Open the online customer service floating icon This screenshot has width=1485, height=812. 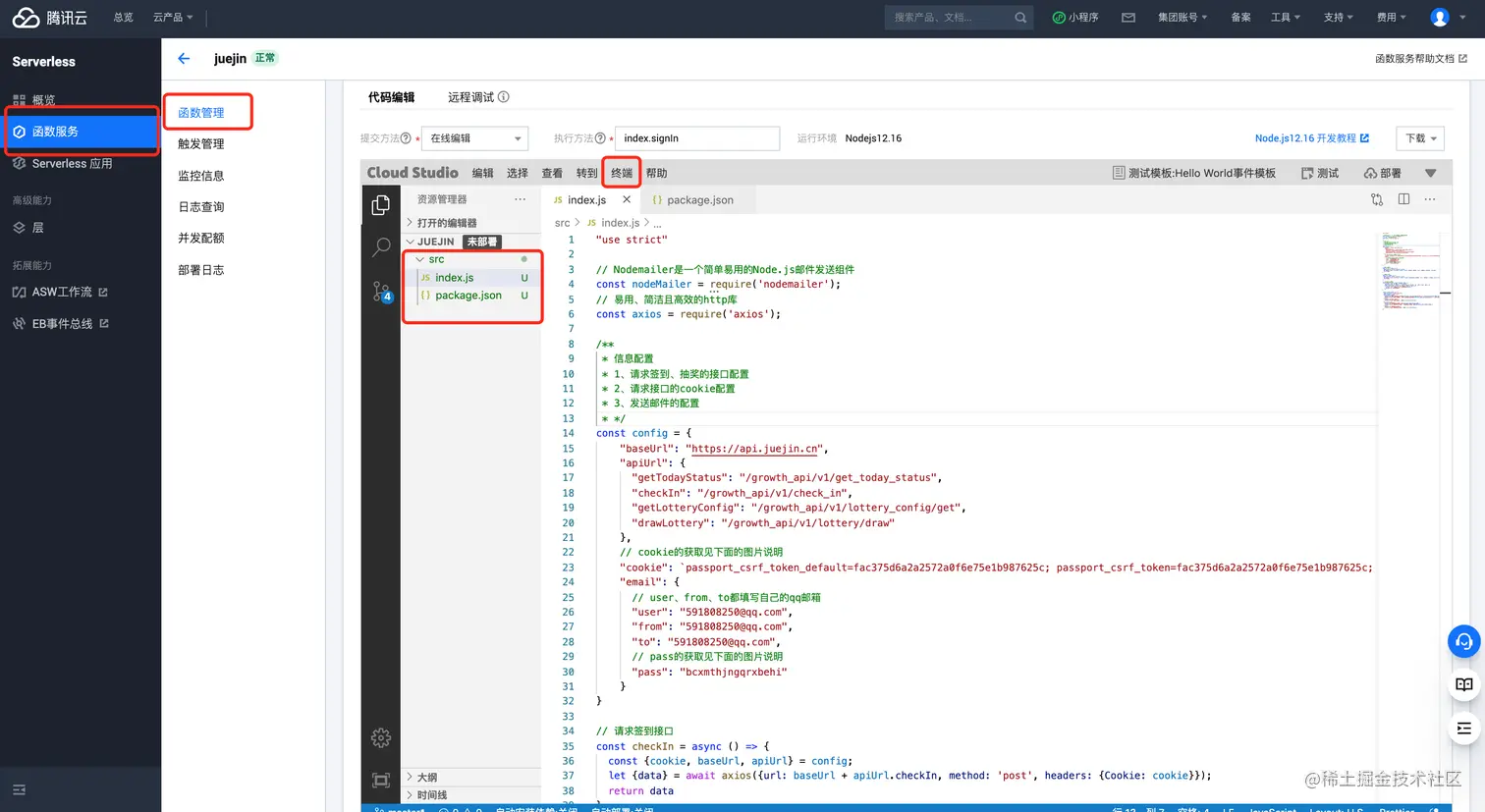point(1463,642)
